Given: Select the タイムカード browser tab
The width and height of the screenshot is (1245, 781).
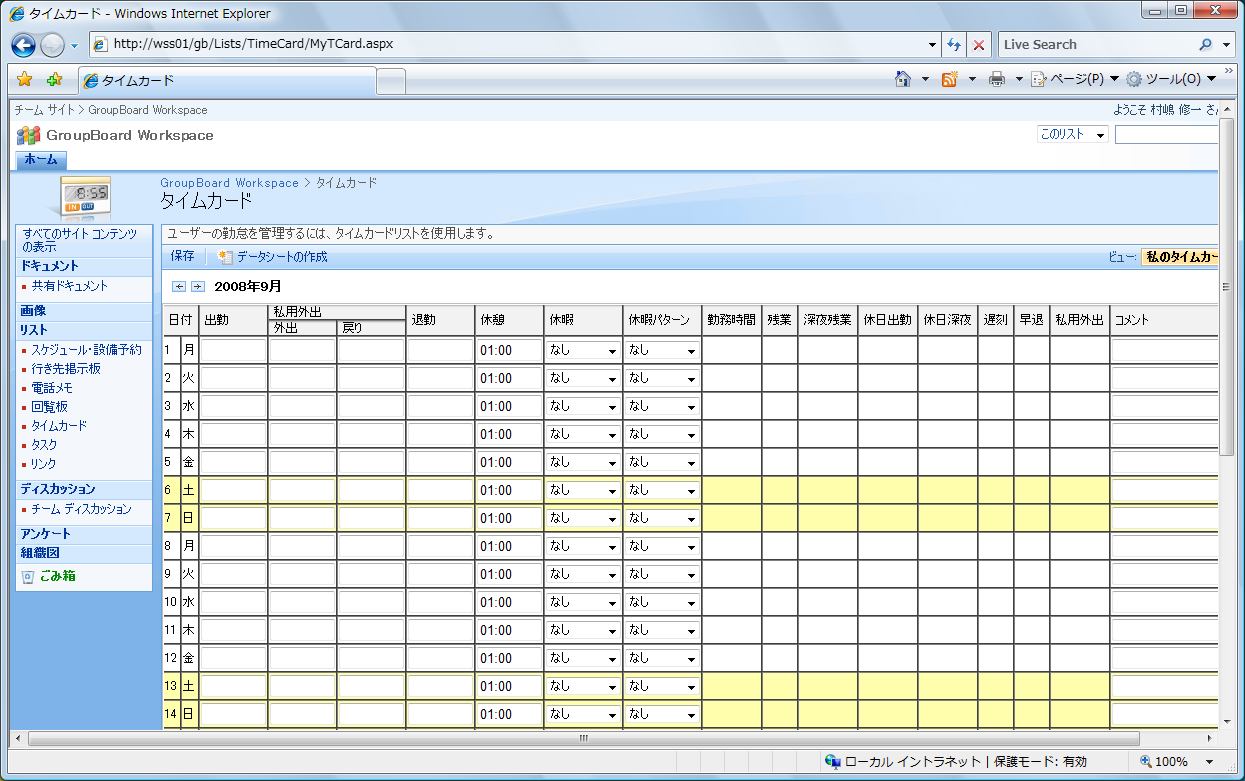Looking at the screenshot, I should point(228,81).
